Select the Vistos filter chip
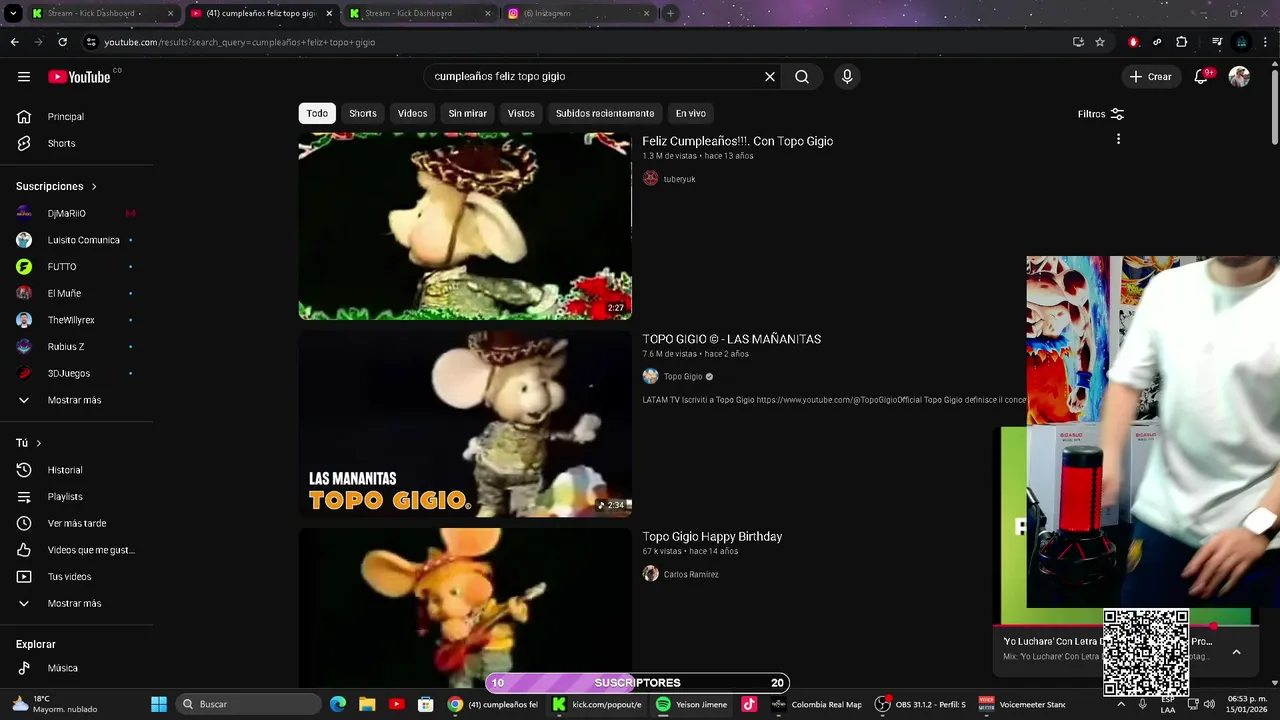 click(521, 113)
